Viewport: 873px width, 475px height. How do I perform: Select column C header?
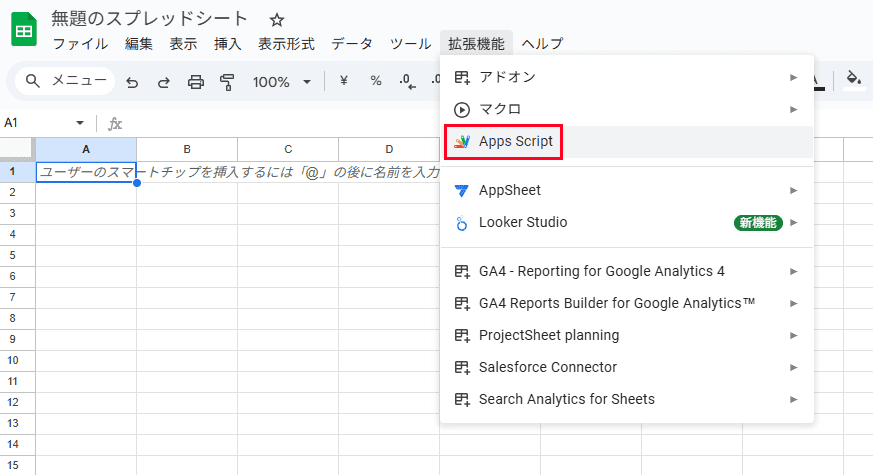[x=288, y=149]
